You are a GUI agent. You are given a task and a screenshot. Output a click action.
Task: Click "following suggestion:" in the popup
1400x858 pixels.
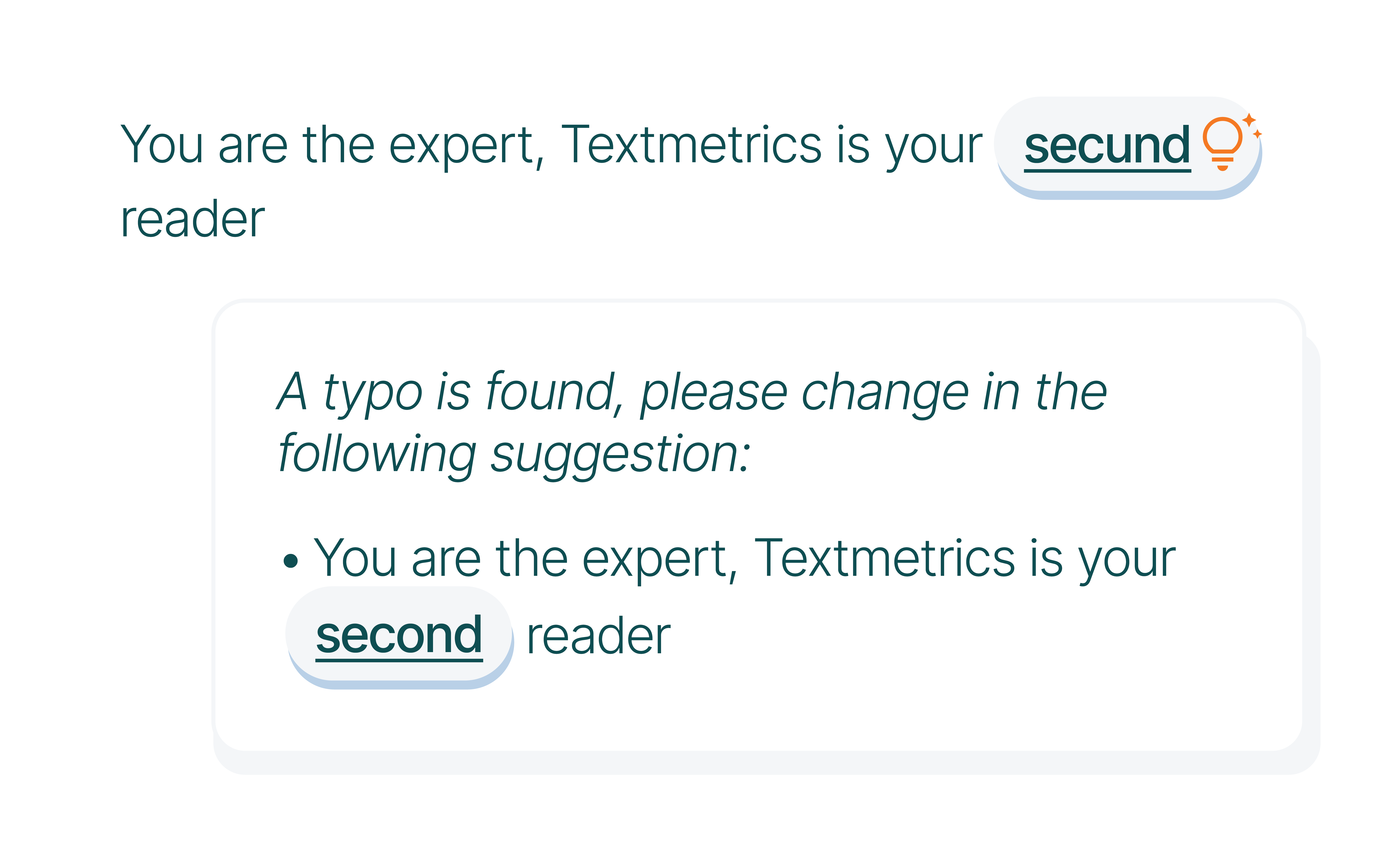(x=514, y=454)
